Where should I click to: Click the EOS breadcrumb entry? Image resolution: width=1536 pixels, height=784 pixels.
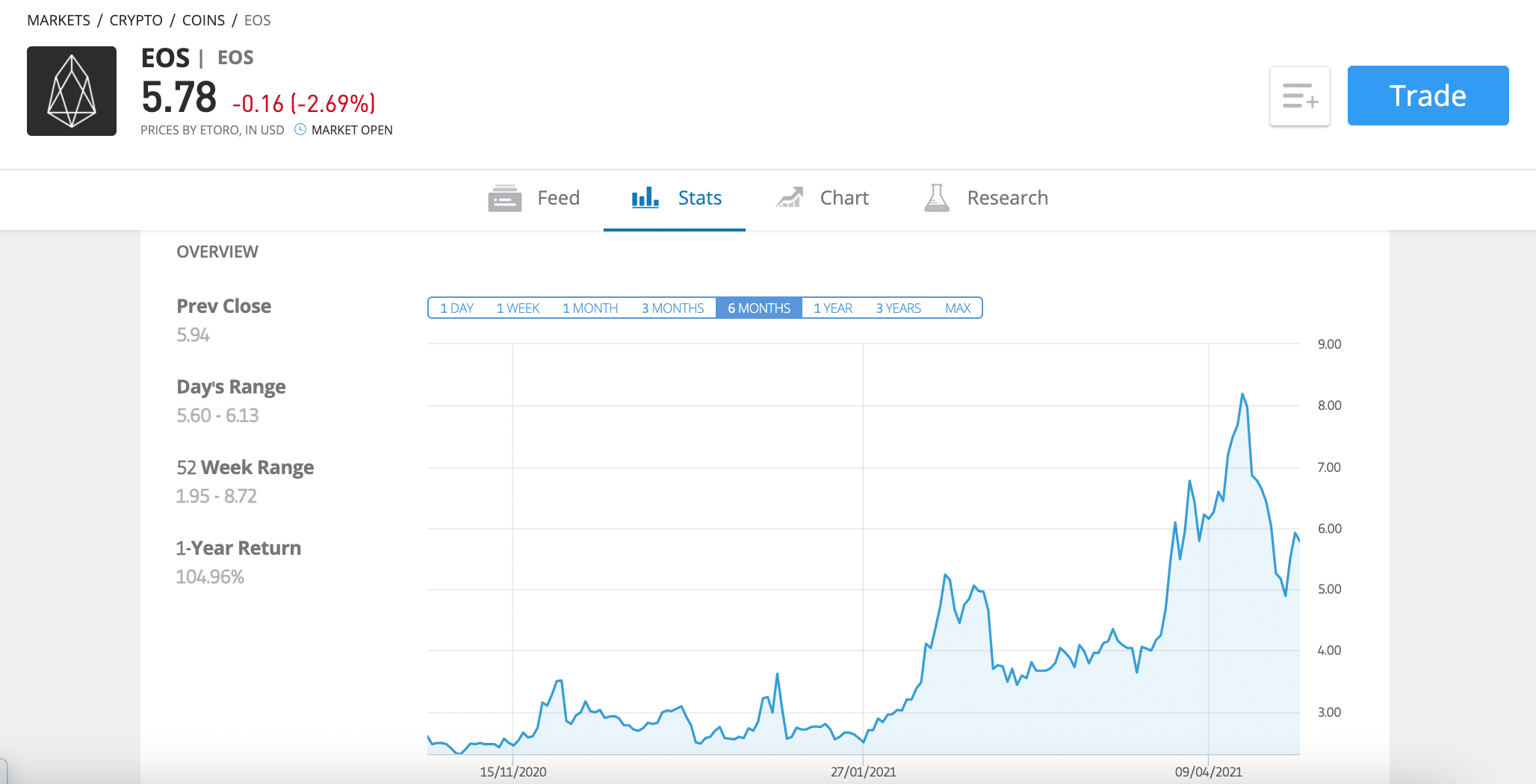pos(258,20)
